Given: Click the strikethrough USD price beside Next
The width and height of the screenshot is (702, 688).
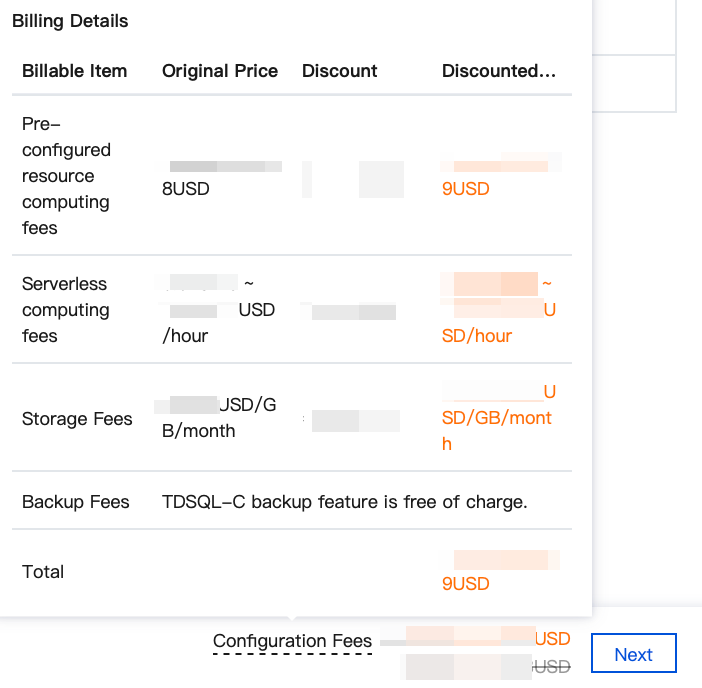Looking at the screenshot, I should coord(552,666).
